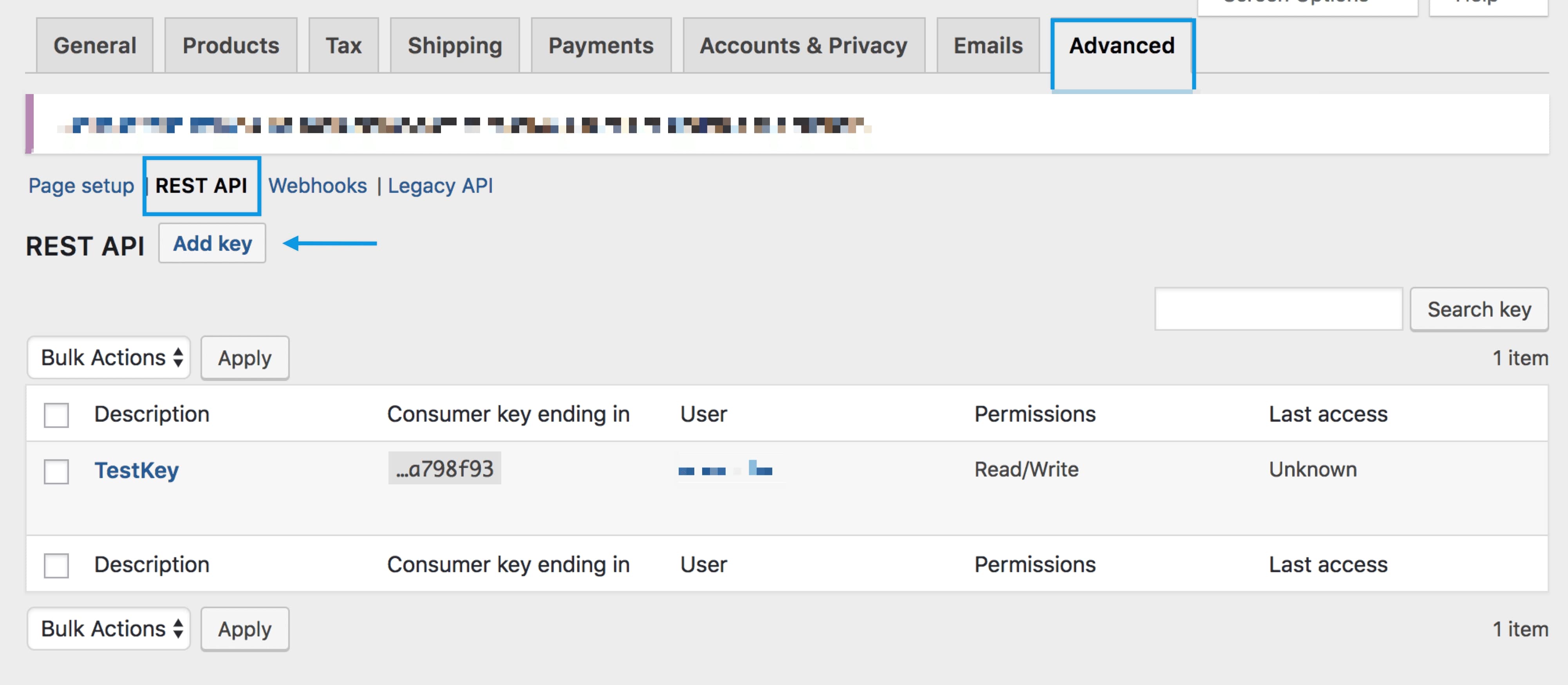This screenshot has width=1568, height=685.
Task: Click the third user column icon
Action: [x=760, y=468]
